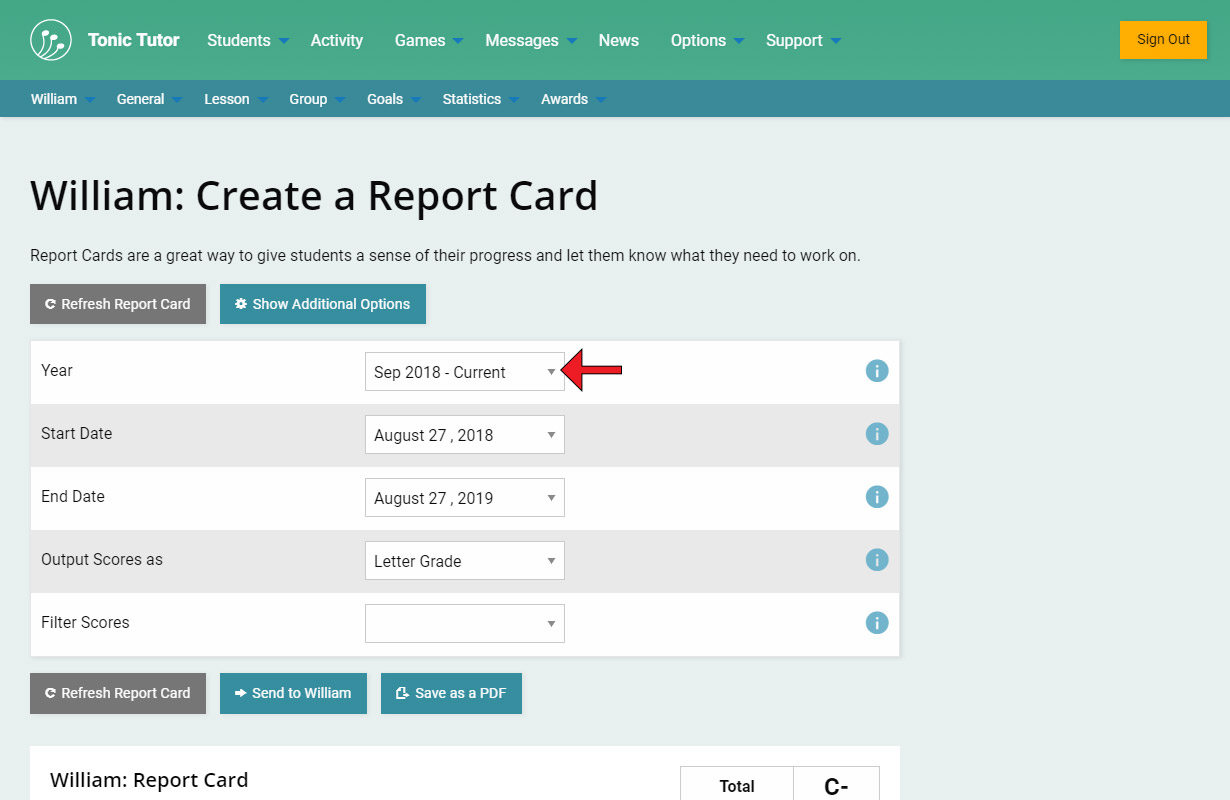Send the report card to William

[x=293, y=693]
